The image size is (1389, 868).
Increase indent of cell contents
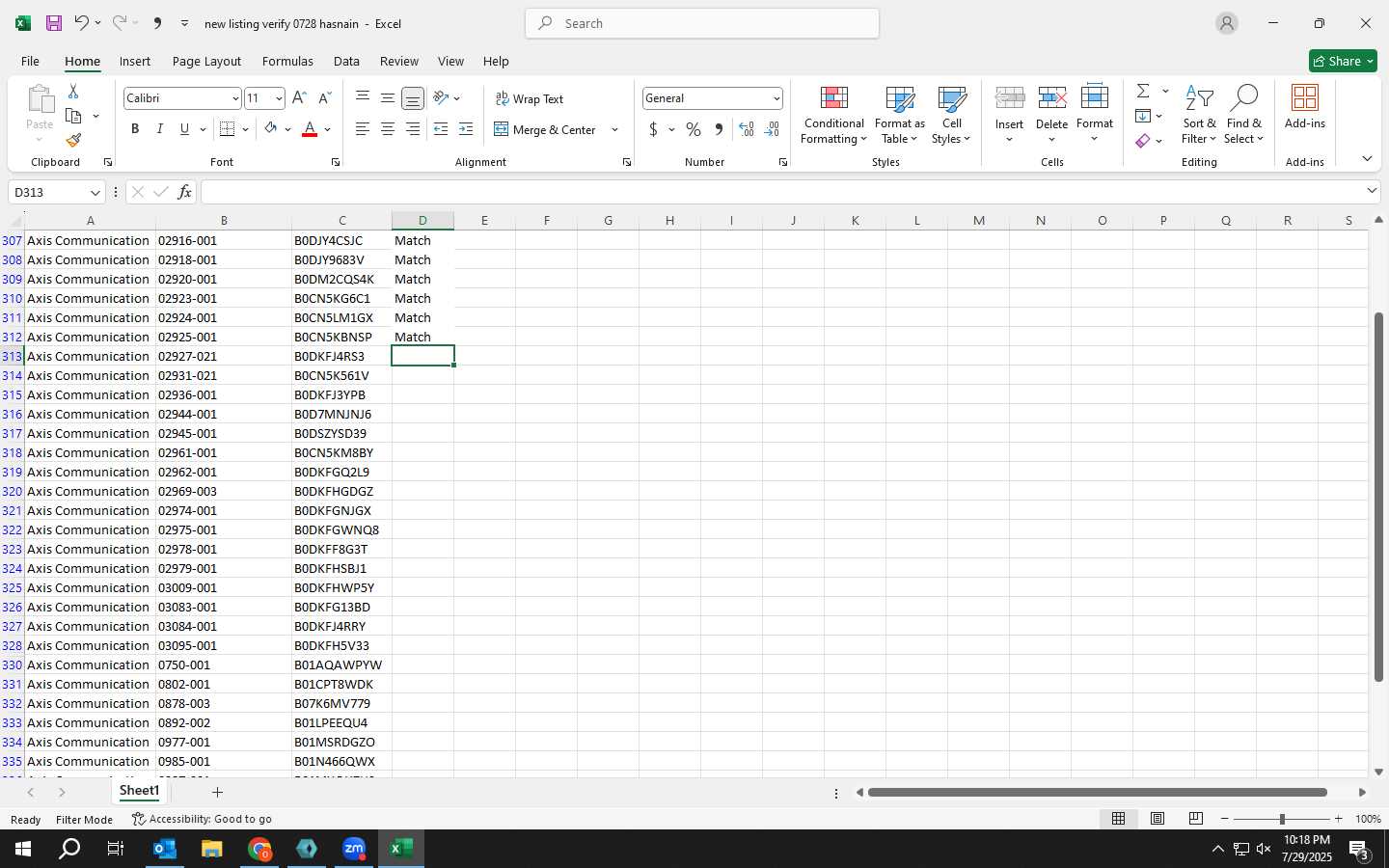[x=466, y=129]
